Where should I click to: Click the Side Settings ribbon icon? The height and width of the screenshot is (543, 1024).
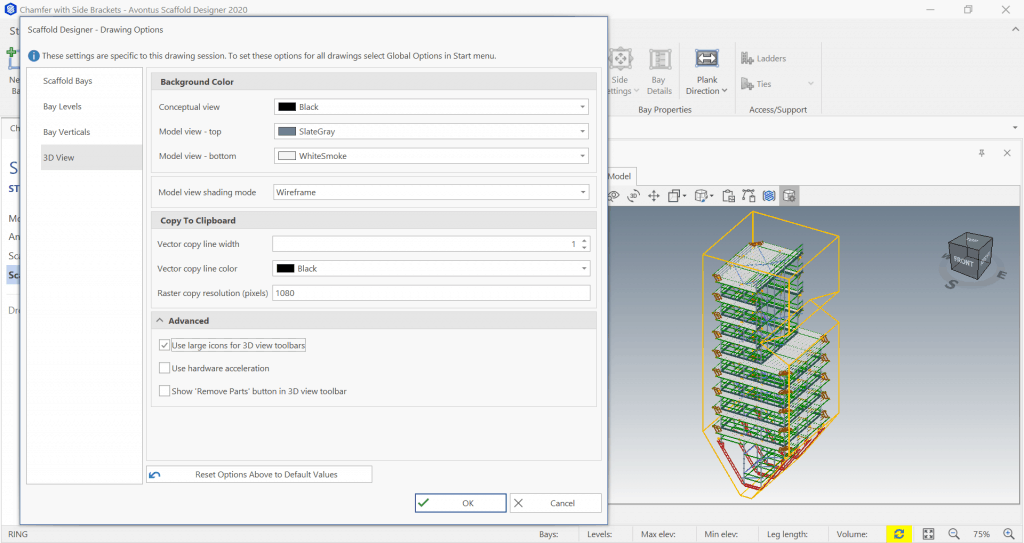(x=620, y=59)
